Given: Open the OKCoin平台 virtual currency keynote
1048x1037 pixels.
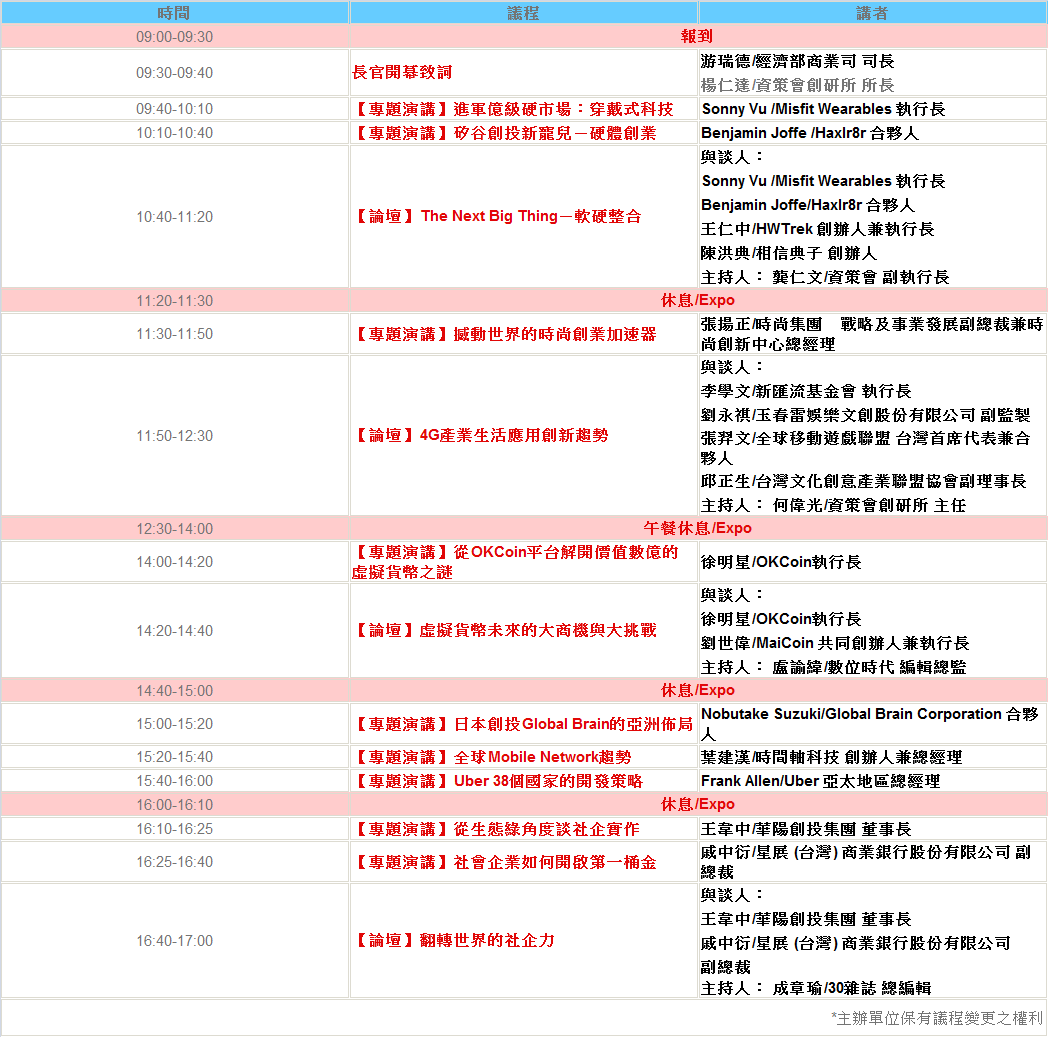Looking at the screenshot, I should pos(515,562).
